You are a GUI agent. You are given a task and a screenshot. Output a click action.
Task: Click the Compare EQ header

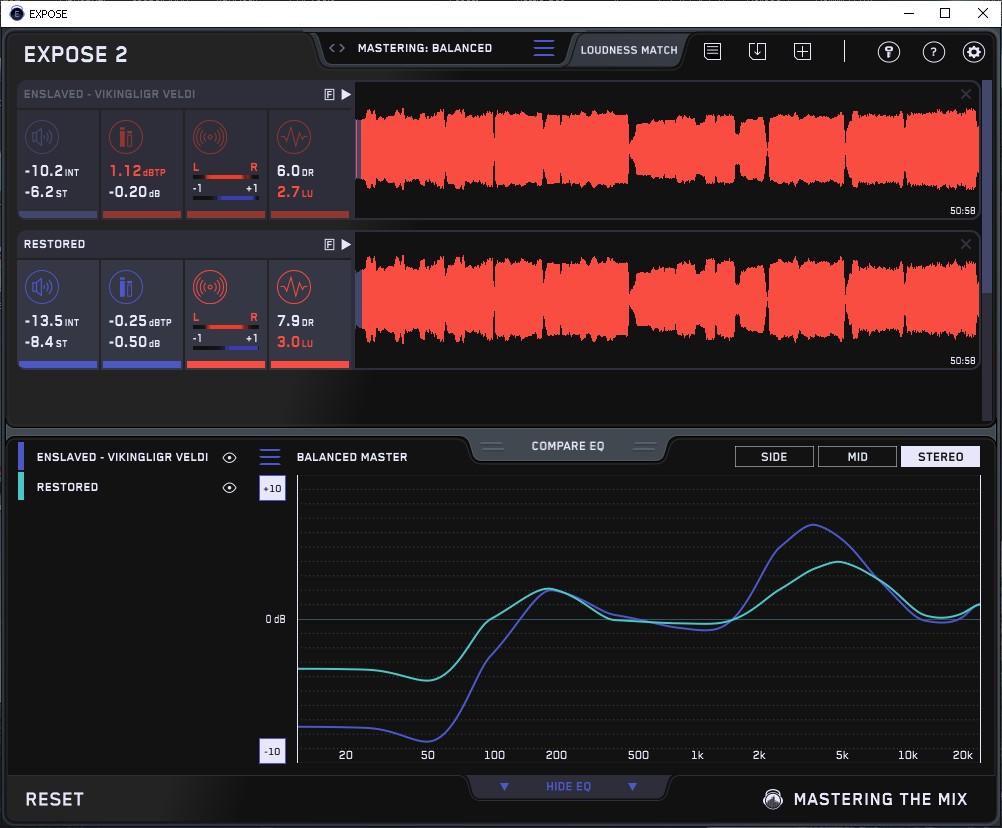point(567,446)
